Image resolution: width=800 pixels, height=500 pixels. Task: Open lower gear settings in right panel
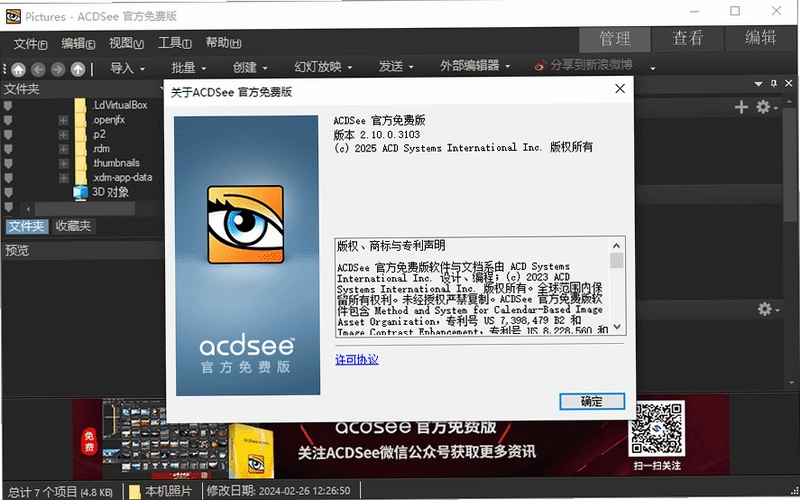[x=765, y=309]
